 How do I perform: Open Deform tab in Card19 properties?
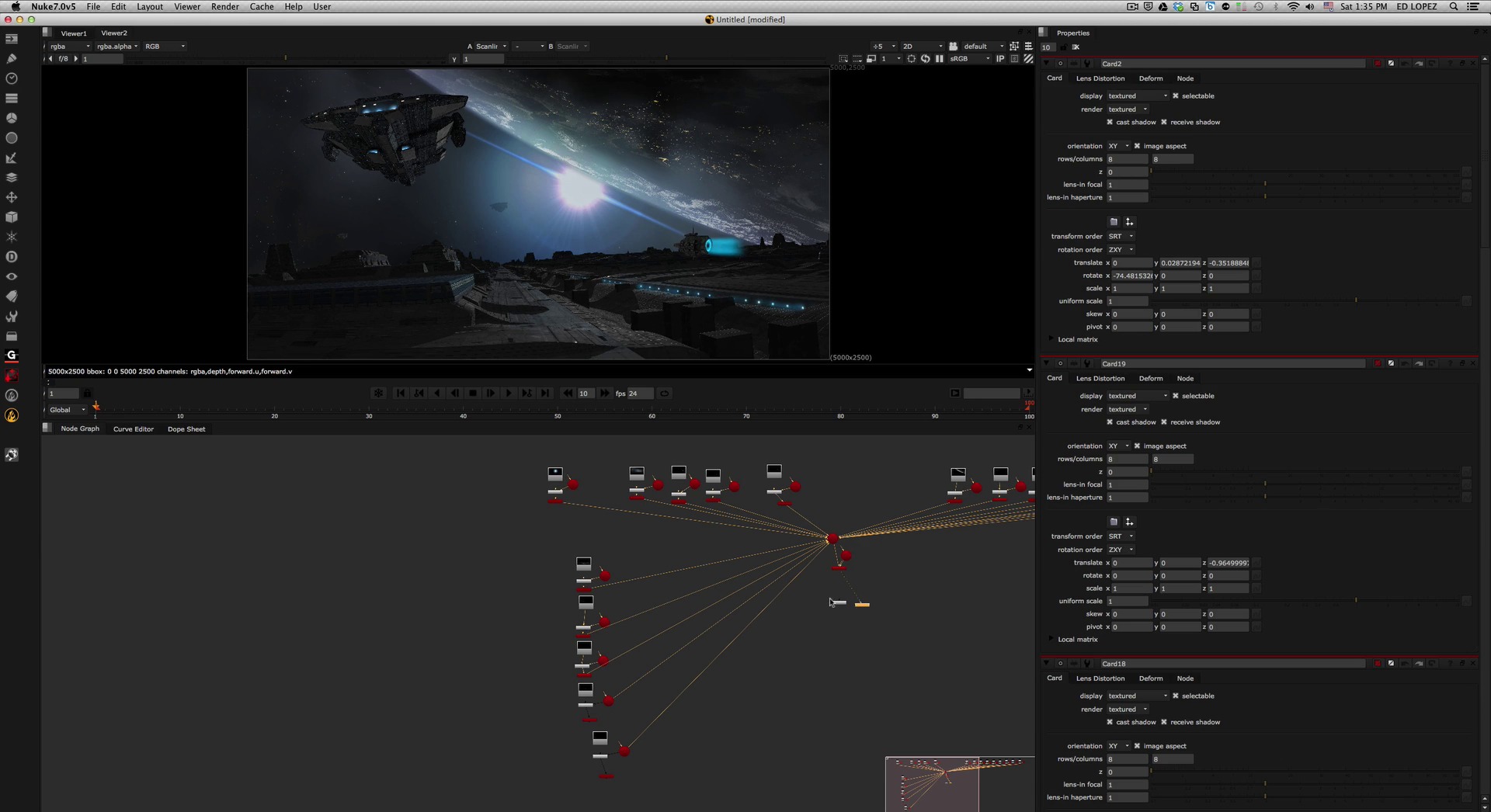(x=1151, y=378)
